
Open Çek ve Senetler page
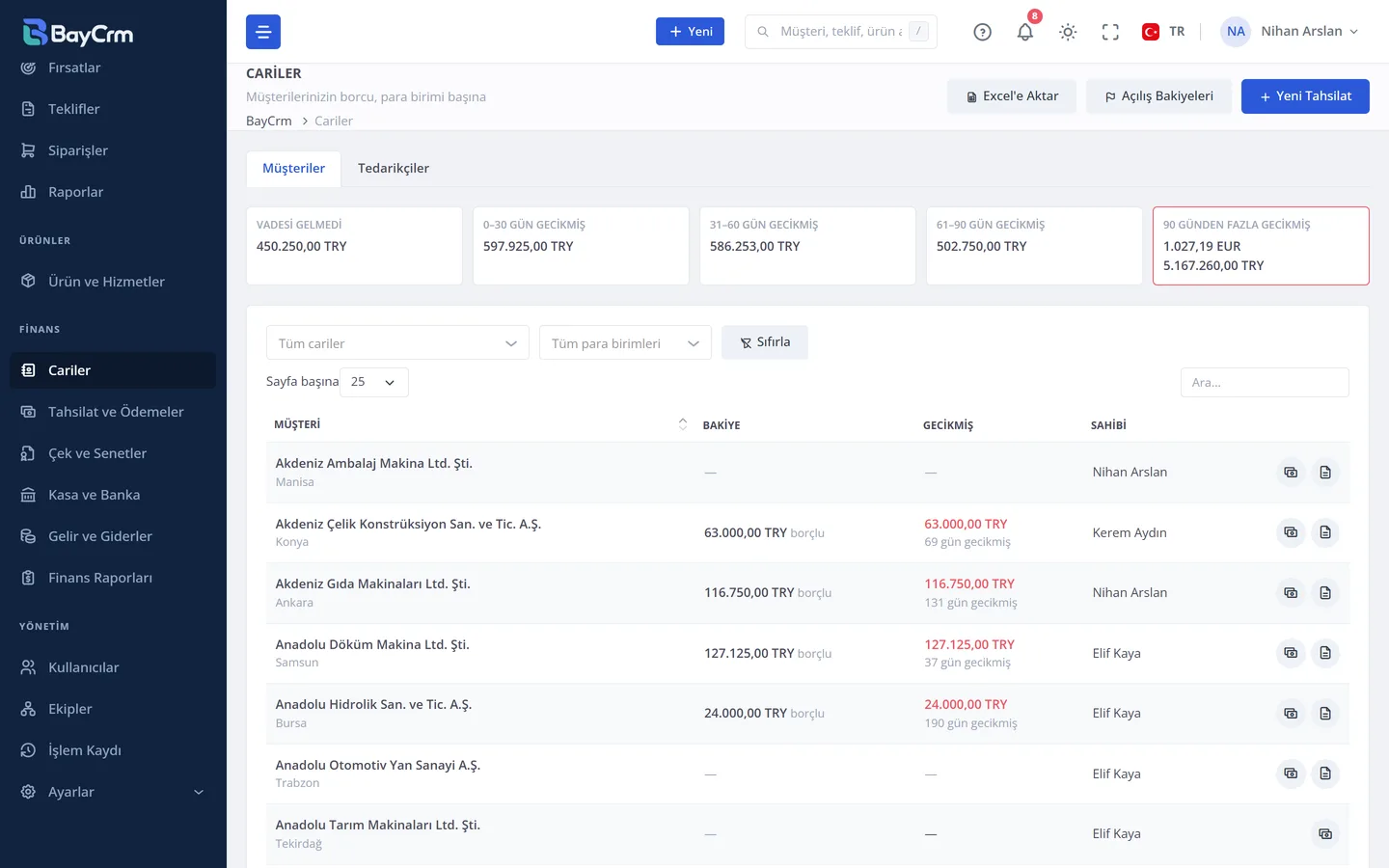coord(113,453)
